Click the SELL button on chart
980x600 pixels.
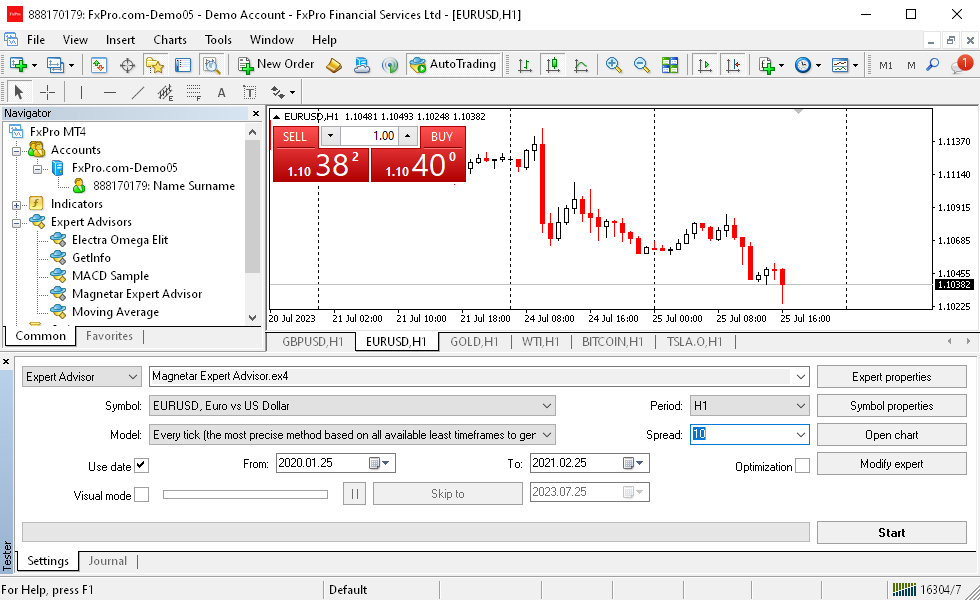click(x=294, y=137)
